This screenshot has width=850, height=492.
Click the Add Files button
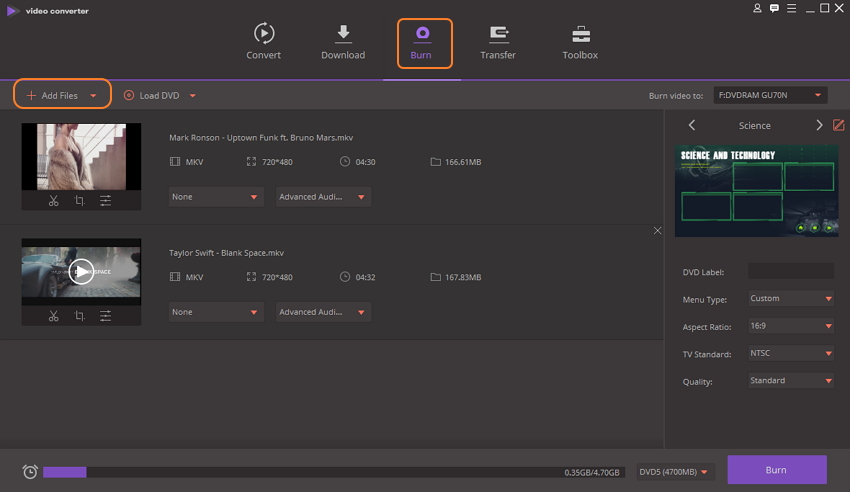click(60, 95)
